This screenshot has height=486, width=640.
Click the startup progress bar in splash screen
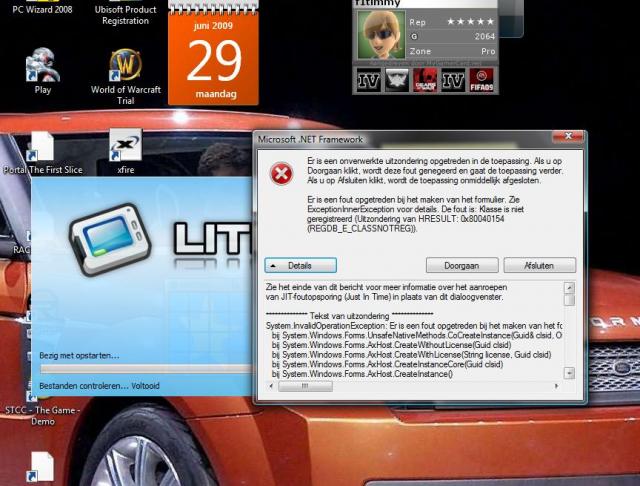point(146,369)
